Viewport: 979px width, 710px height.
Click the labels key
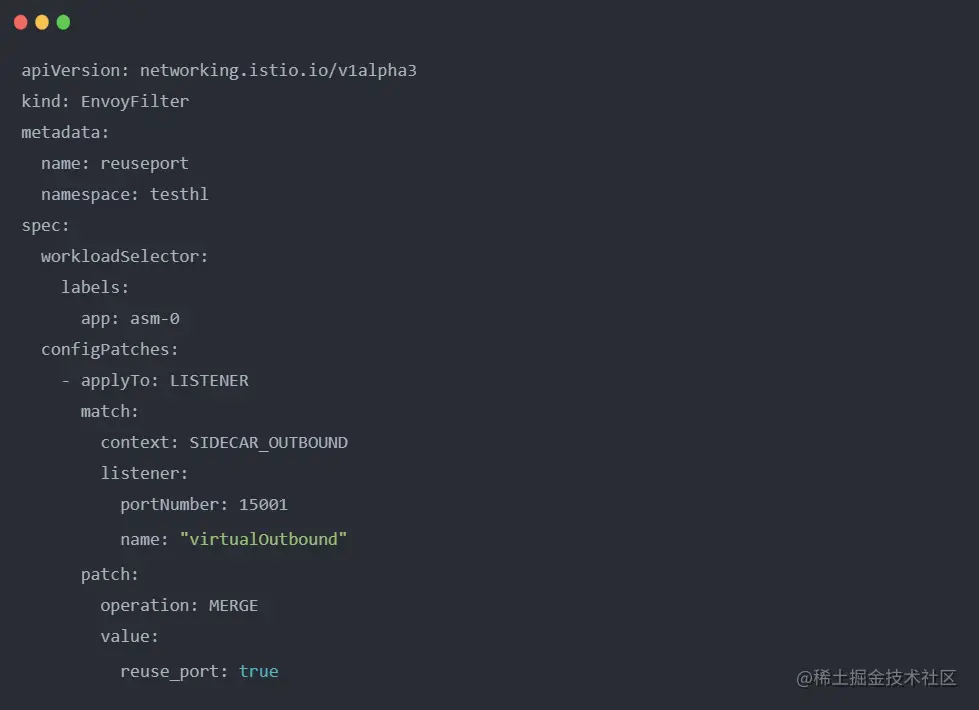click(x=95, y=287)
